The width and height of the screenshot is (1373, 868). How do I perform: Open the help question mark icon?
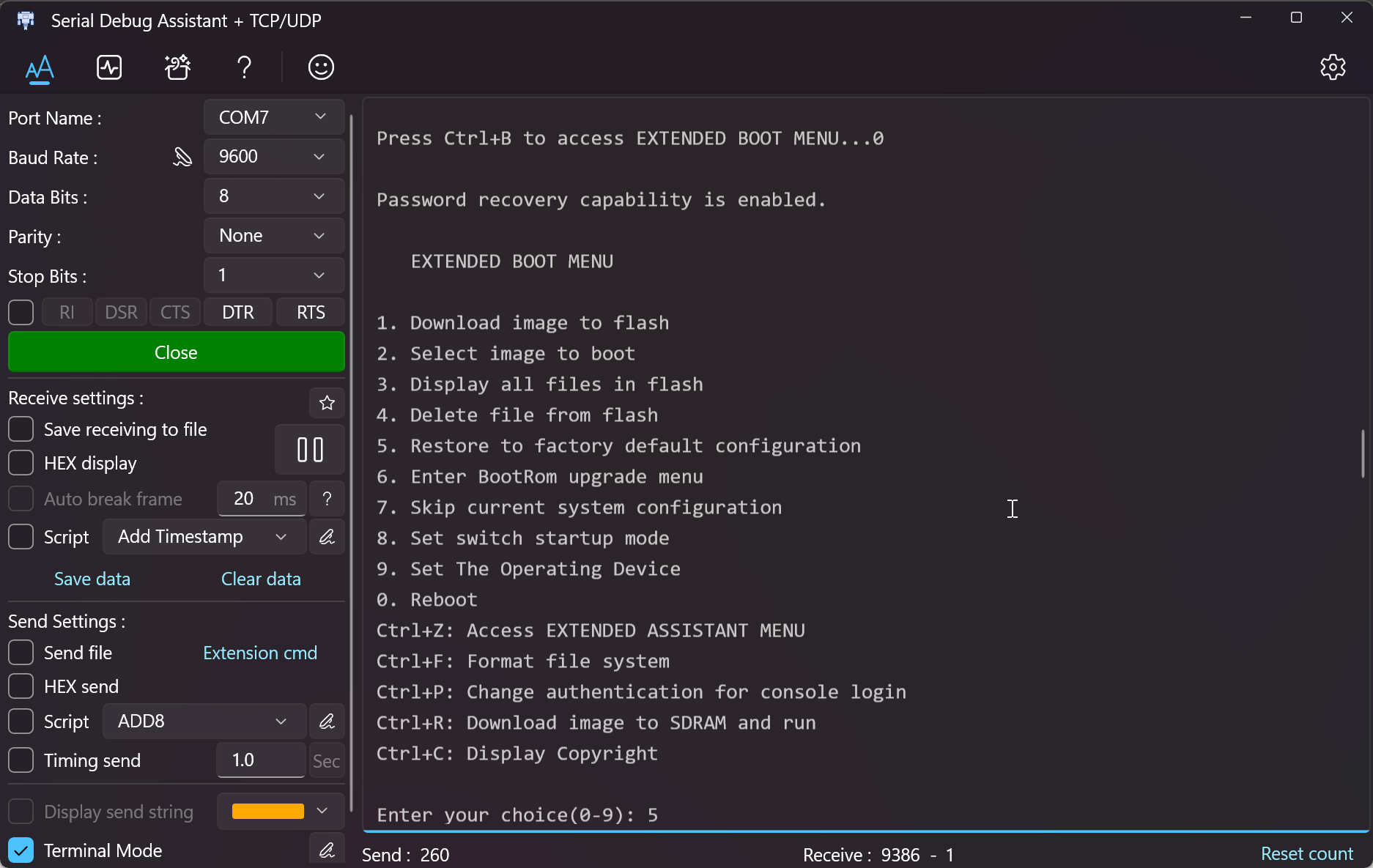point(244,67)
